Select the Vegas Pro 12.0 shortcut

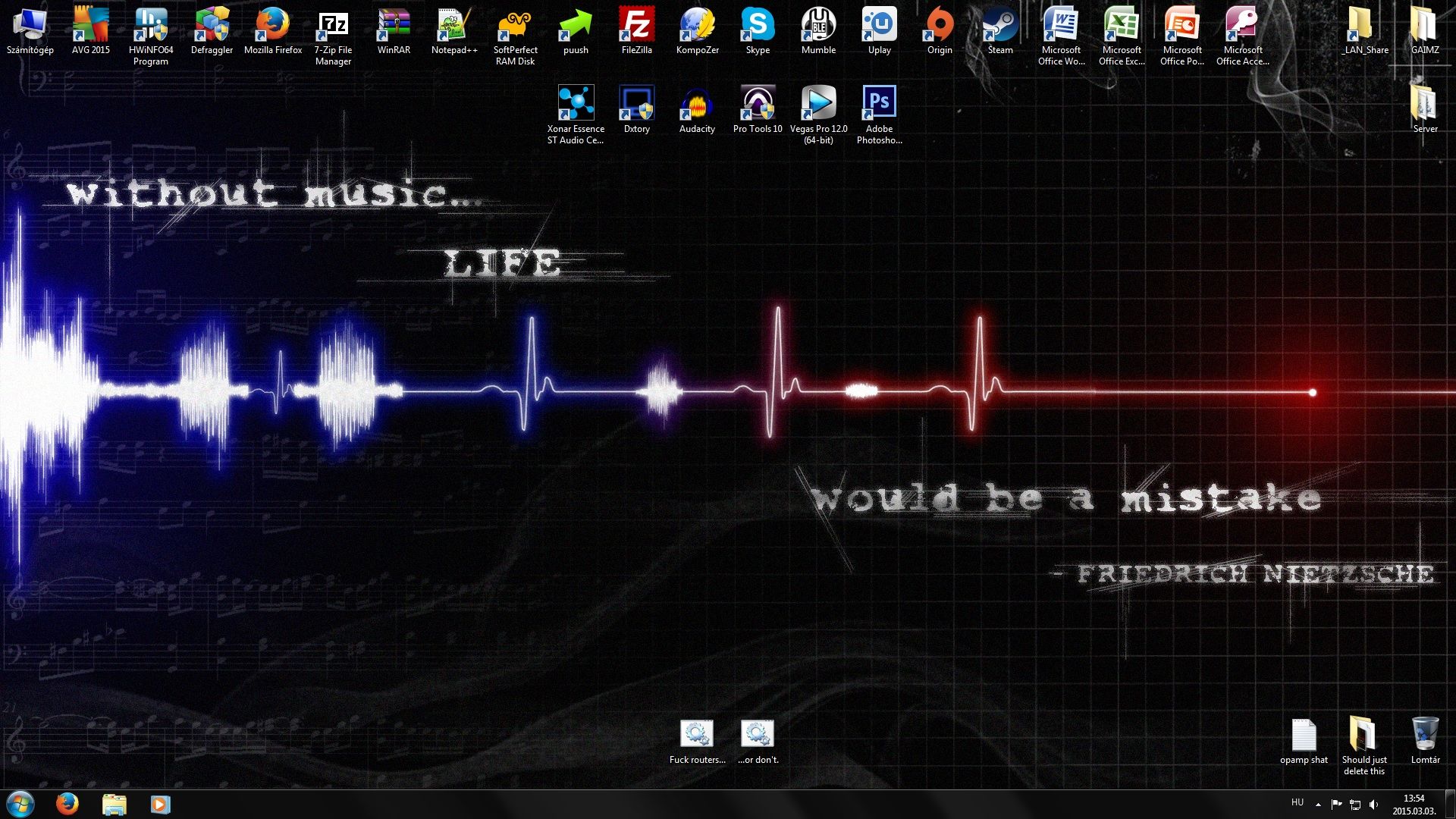click(818, 105)
